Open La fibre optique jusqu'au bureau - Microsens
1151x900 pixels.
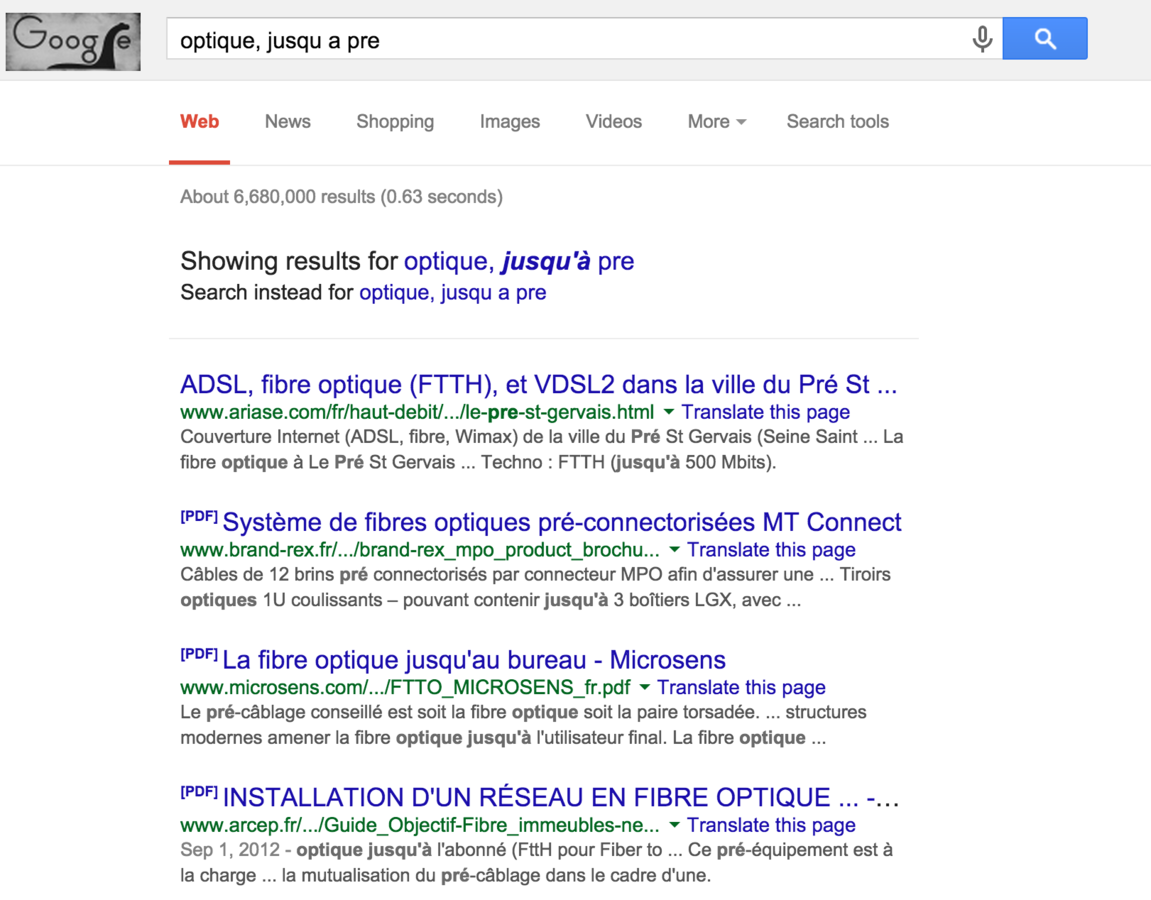(x=474, y=659)
